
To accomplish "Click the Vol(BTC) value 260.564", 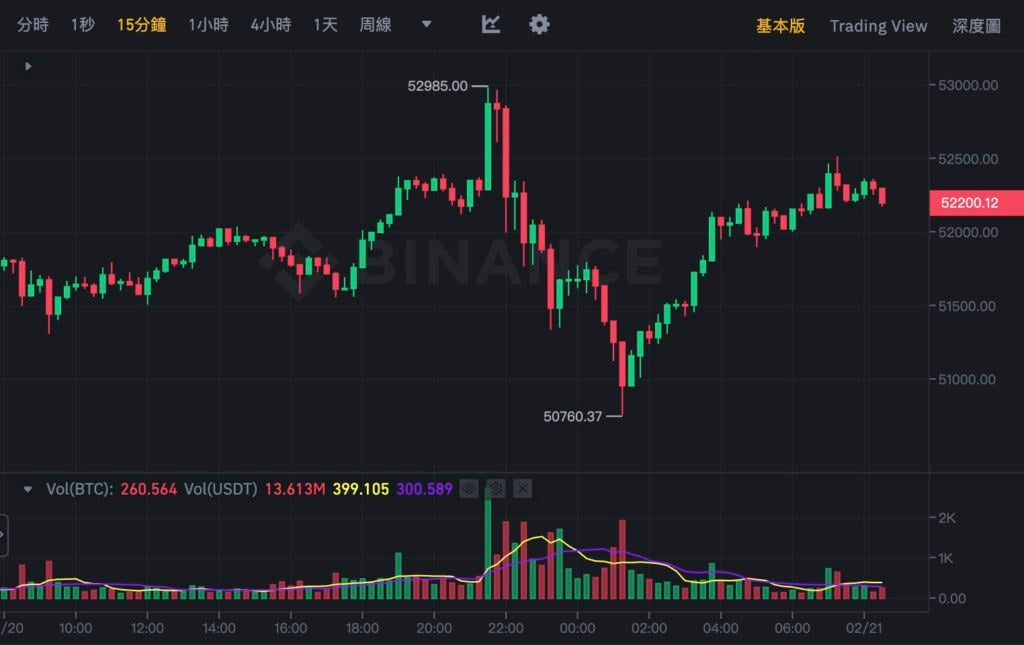I will click(148, 489).
